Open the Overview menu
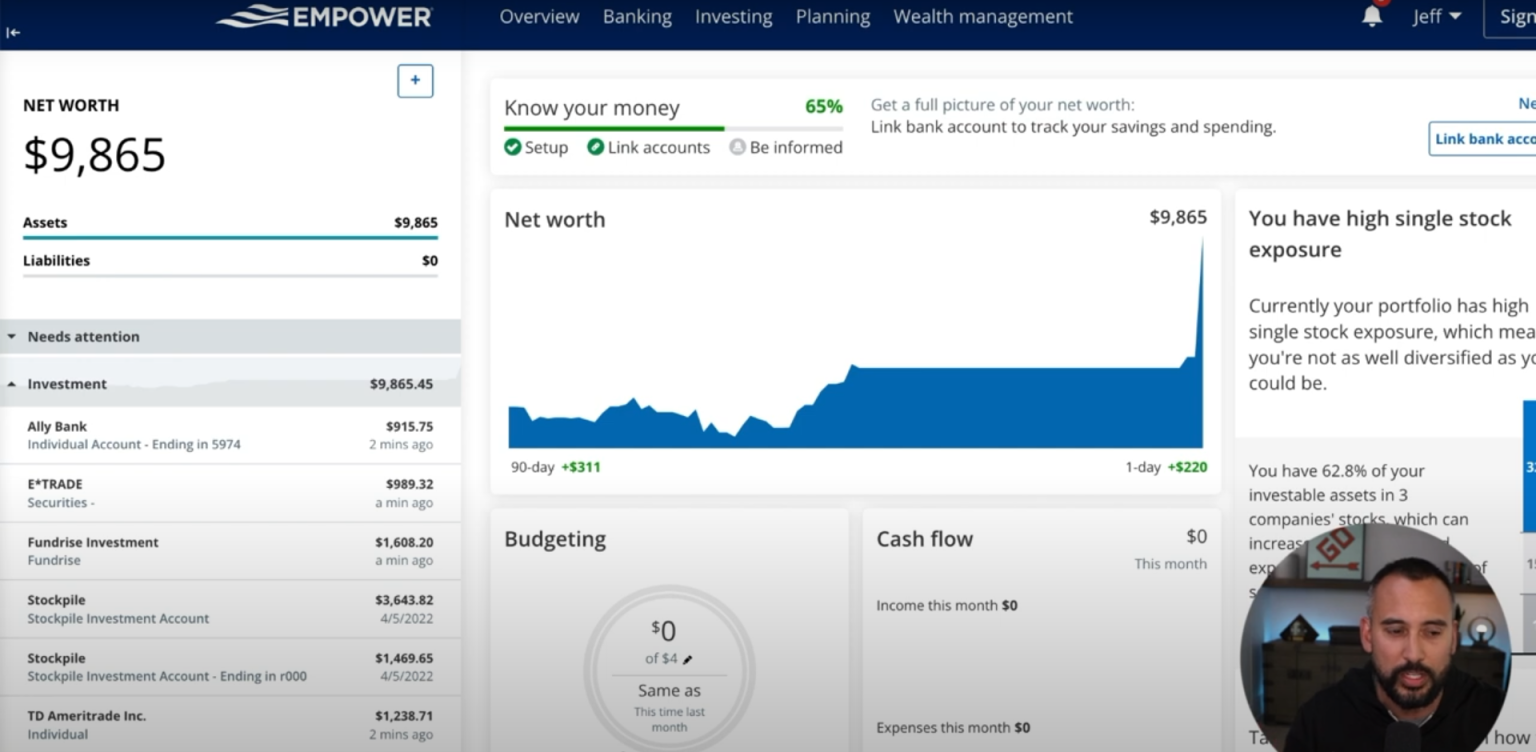 click(539, 17)
